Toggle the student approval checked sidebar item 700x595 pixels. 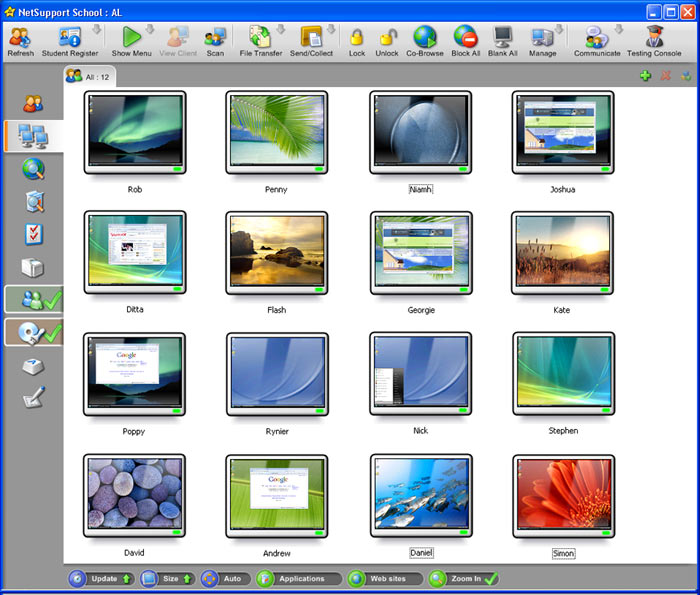pyautogui.click(x=34, y=300)
